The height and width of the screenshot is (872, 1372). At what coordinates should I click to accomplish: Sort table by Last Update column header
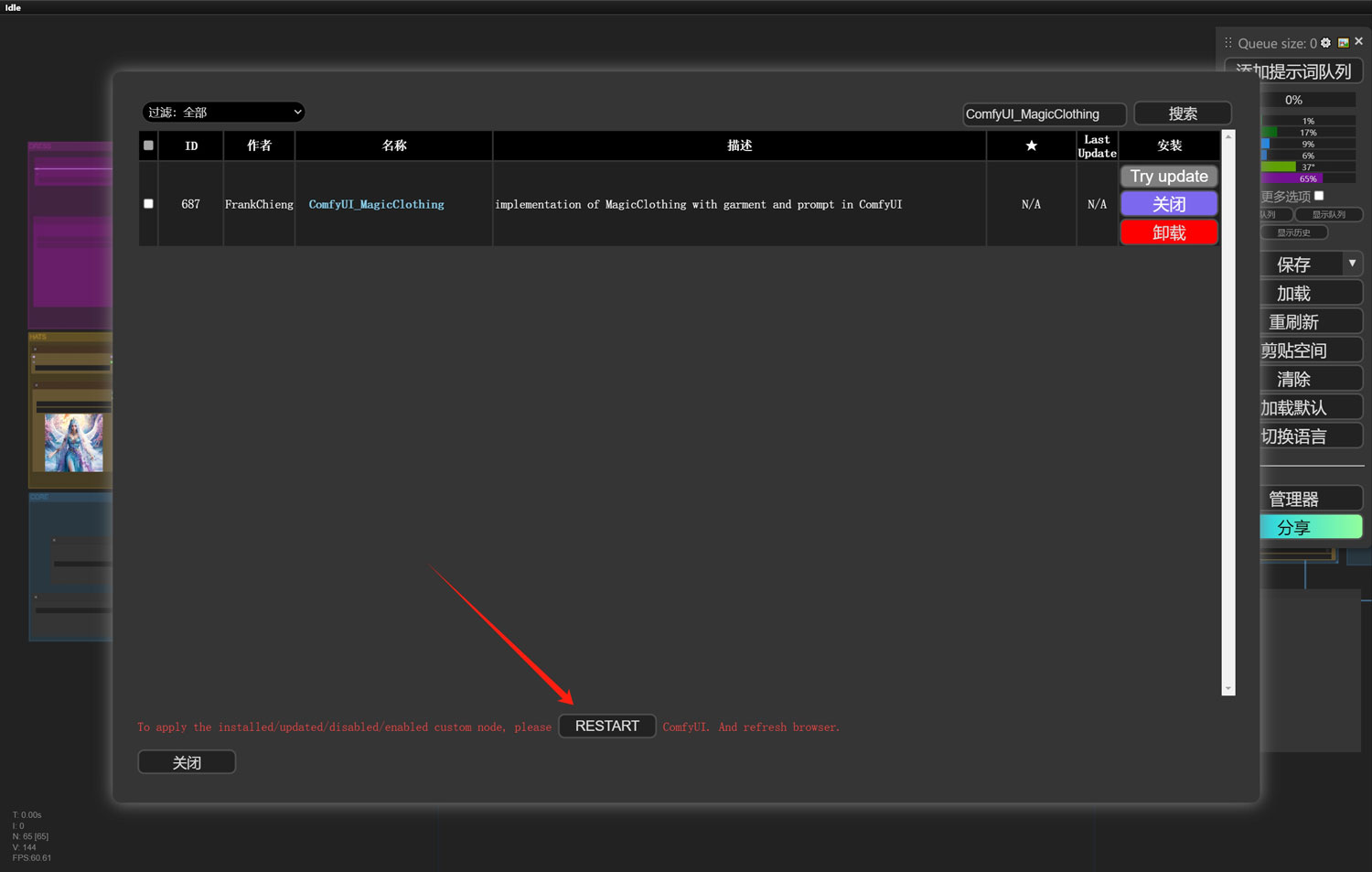(1097, 145)
